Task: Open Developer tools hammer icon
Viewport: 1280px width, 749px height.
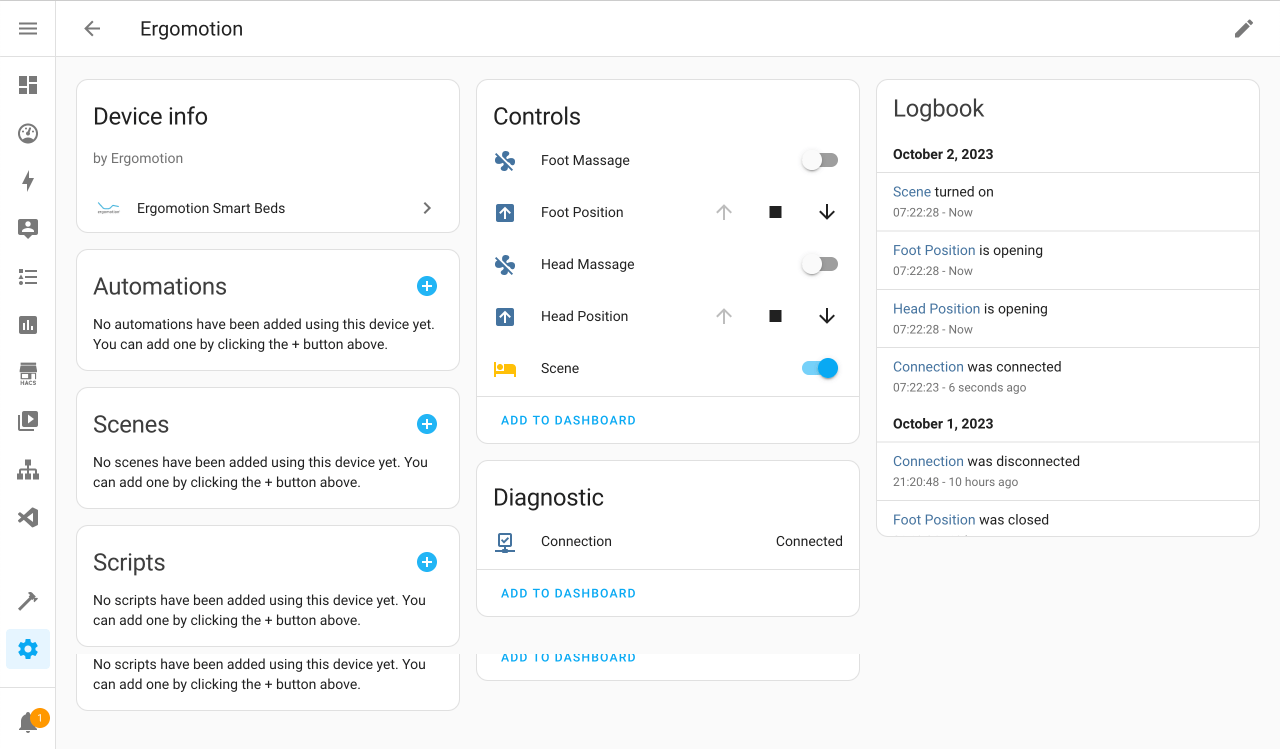Action: pos(28,601)
